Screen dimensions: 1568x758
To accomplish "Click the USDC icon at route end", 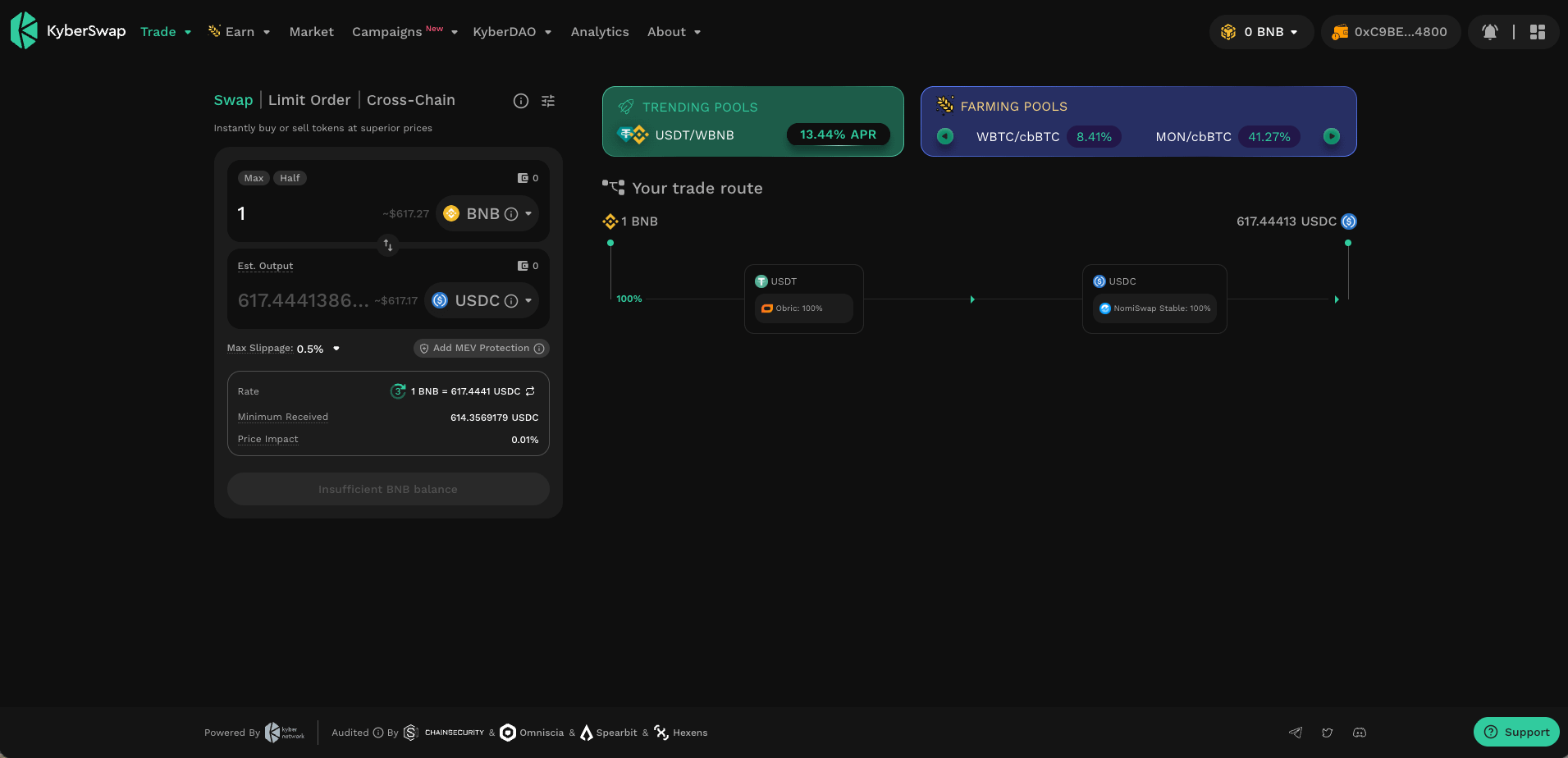I will click(x=1349, y=221).
